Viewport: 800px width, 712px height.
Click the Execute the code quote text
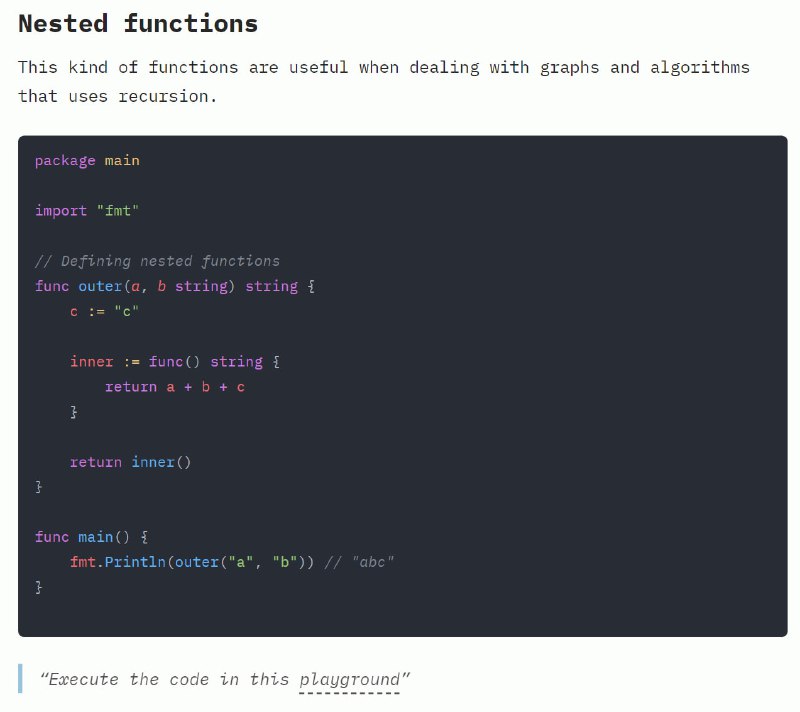[x=225, y=680]
